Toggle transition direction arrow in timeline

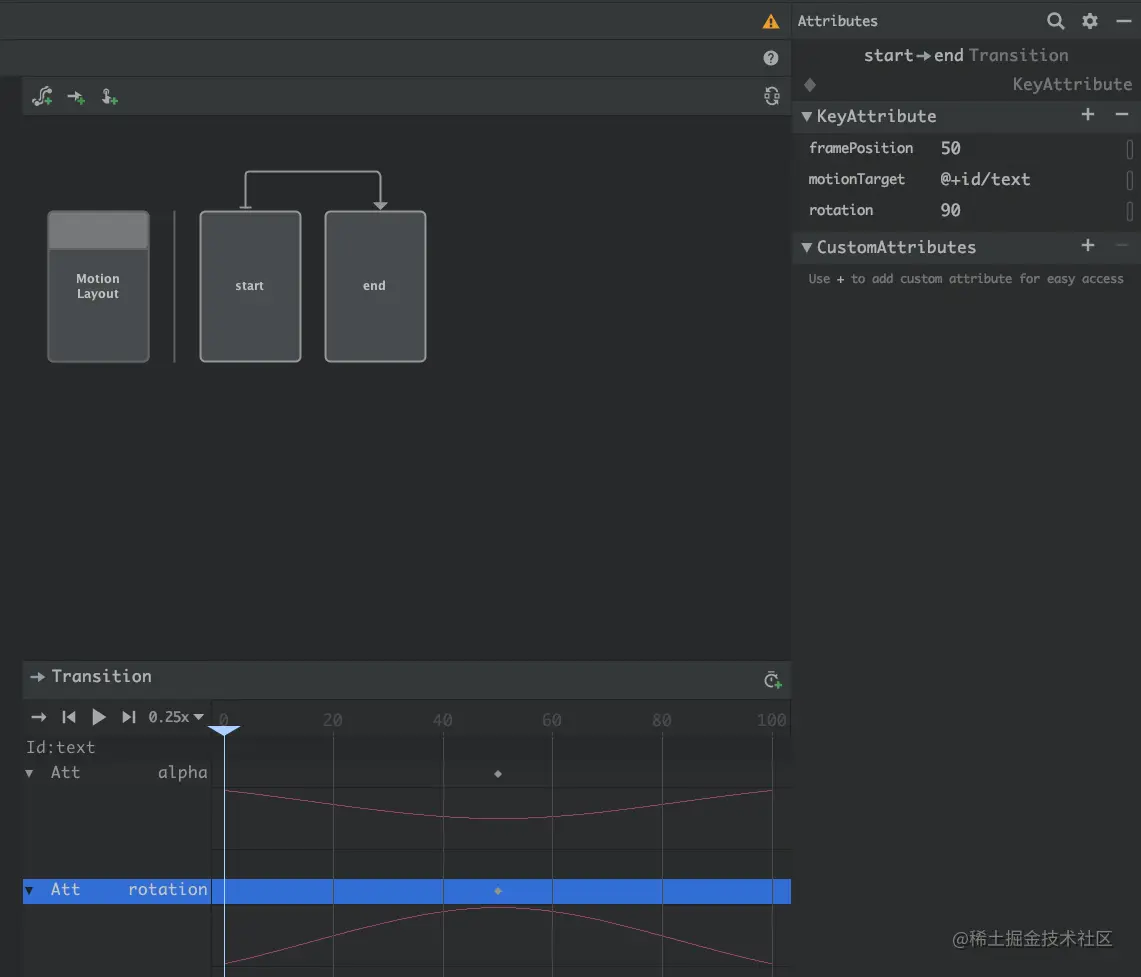[39, 717]
